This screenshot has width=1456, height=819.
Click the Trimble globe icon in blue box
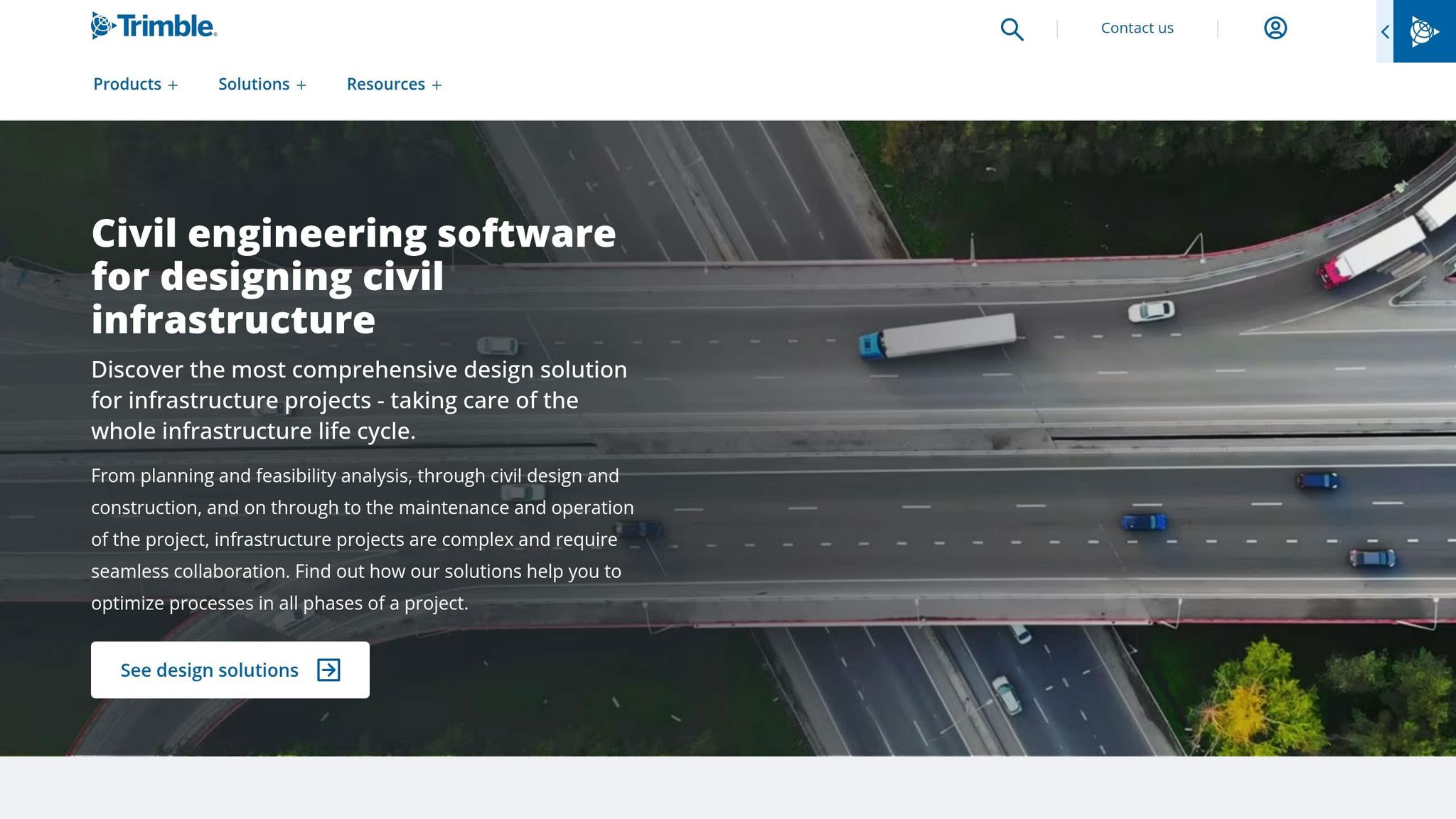tap(1423, 32)
